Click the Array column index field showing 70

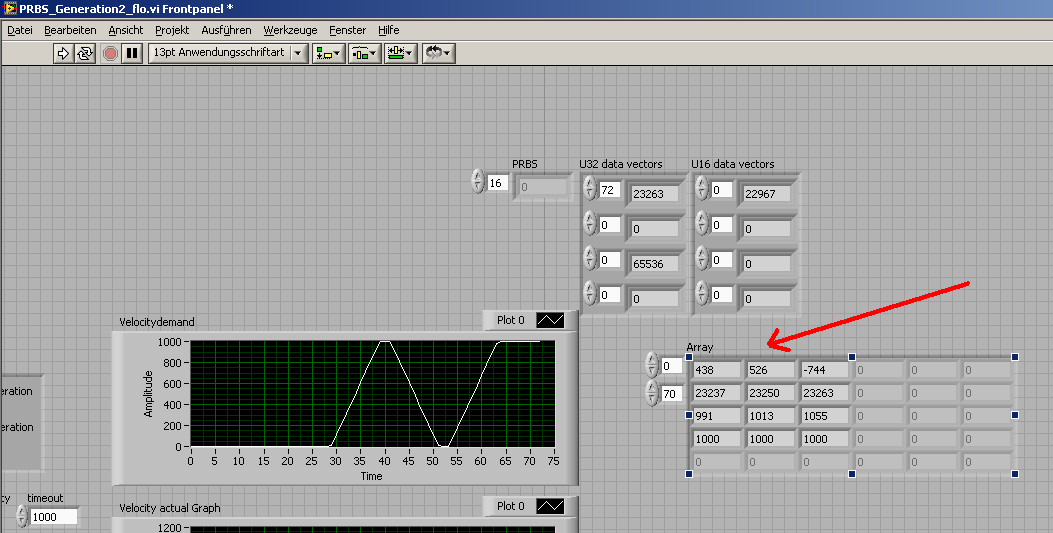pos(671,394)
